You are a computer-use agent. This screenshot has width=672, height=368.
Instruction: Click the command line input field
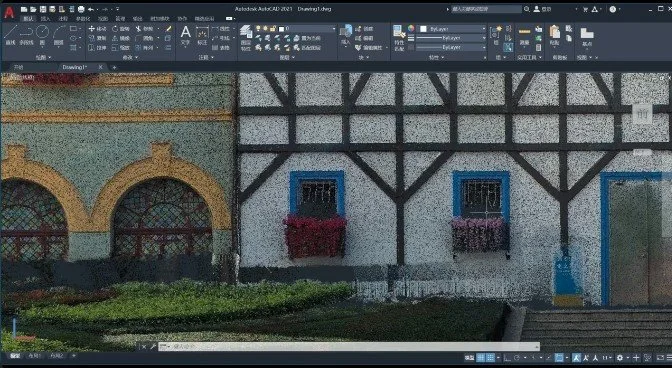[x=349, y=346]
